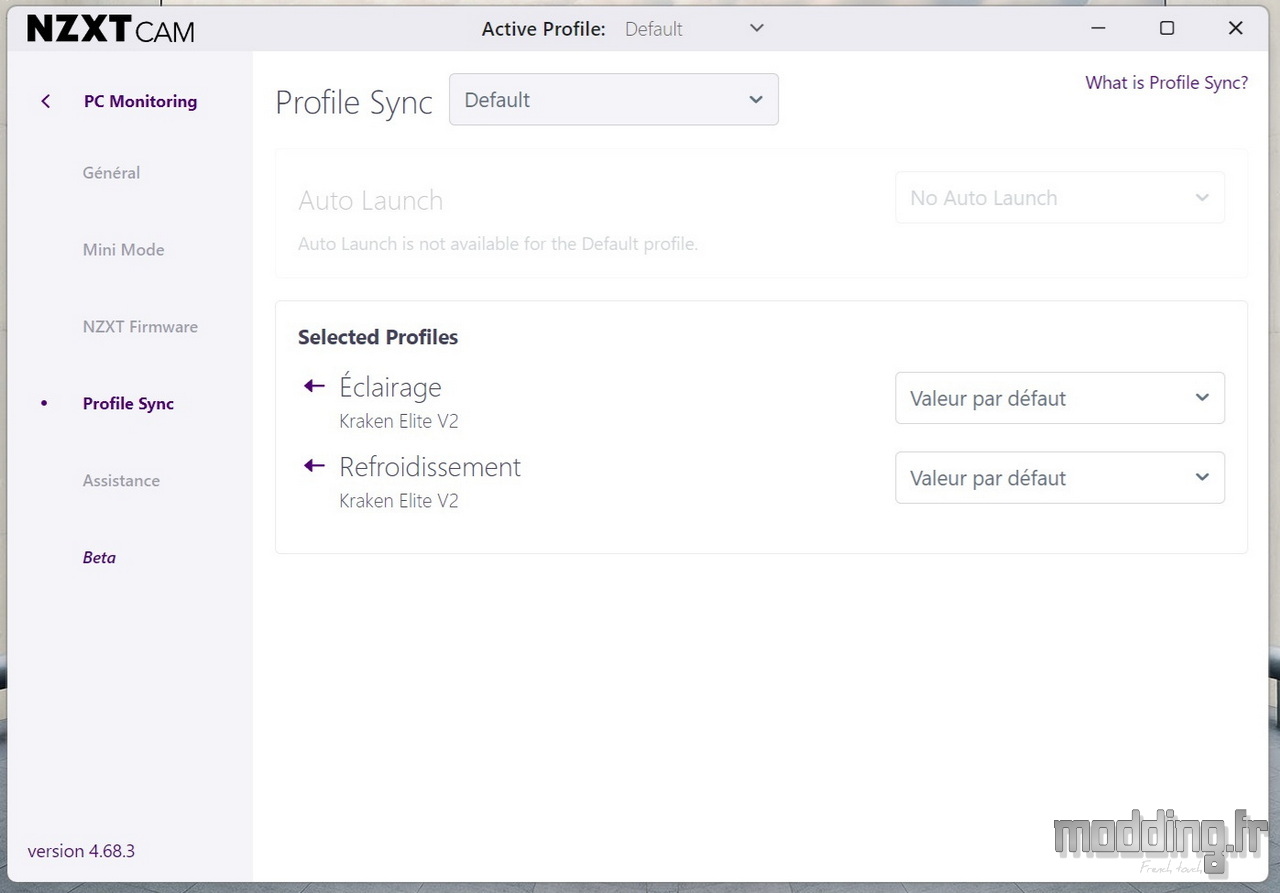Image resolution: width=1280 pixels, height=893 pixels.
Task: Open Éclairage Valeur par défaut dropdown
Action: [x=1059, y=398]
